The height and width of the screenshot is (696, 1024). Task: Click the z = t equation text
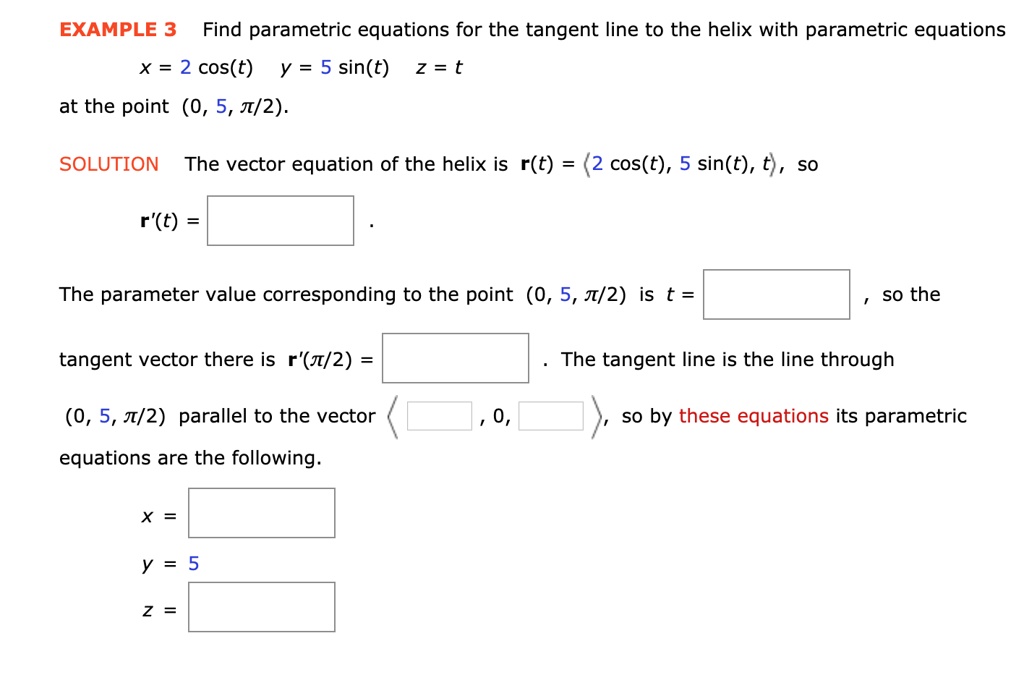pos(440,67)
